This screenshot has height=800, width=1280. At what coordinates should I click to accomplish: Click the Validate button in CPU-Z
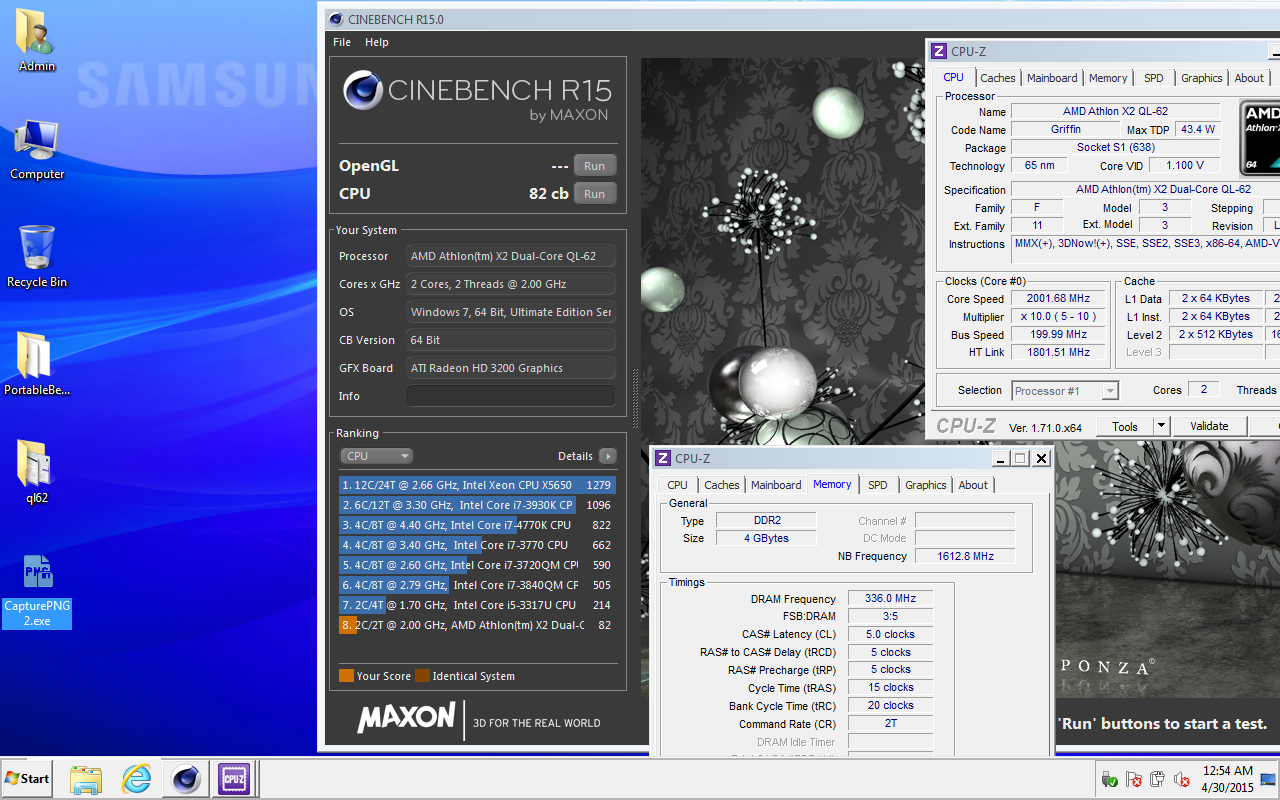1209,426
